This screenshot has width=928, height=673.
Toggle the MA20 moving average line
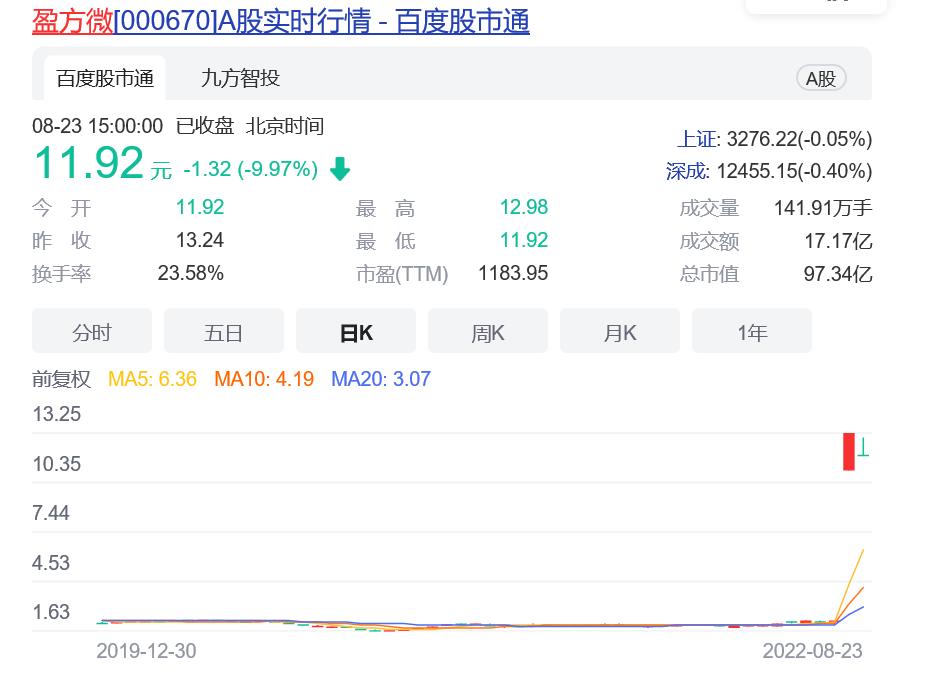(381, 379)
